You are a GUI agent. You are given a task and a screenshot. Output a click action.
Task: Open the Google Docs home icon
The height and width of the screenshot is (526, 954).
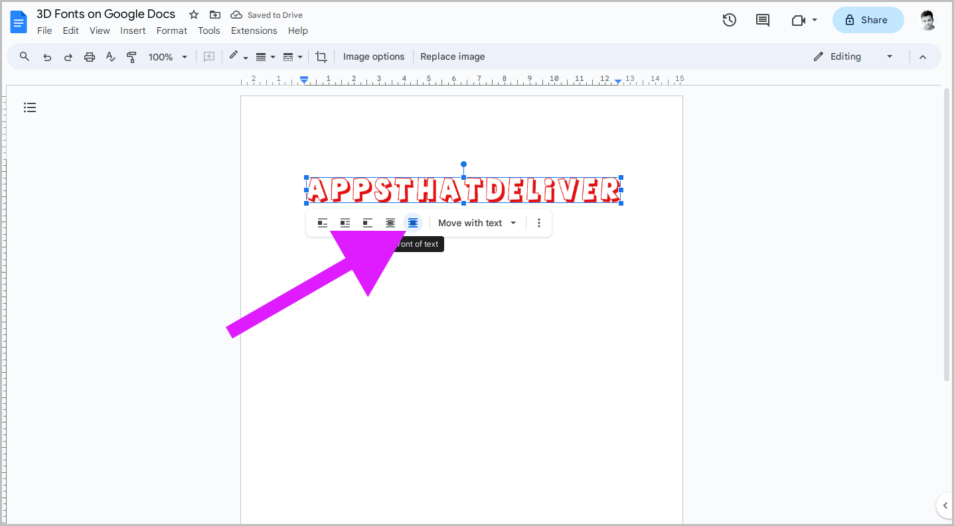19,22
